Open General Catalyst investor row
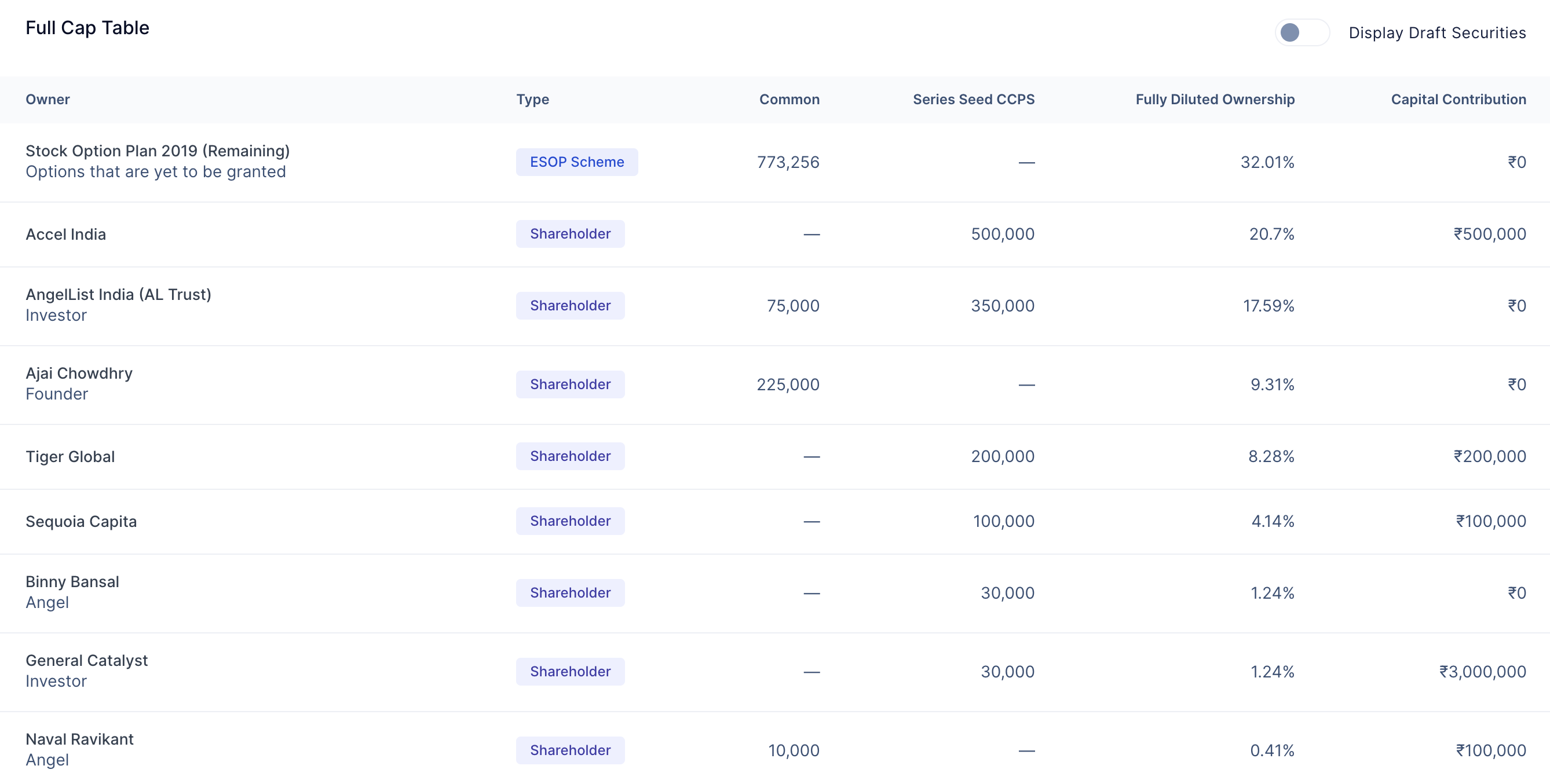 click(86, 660)
